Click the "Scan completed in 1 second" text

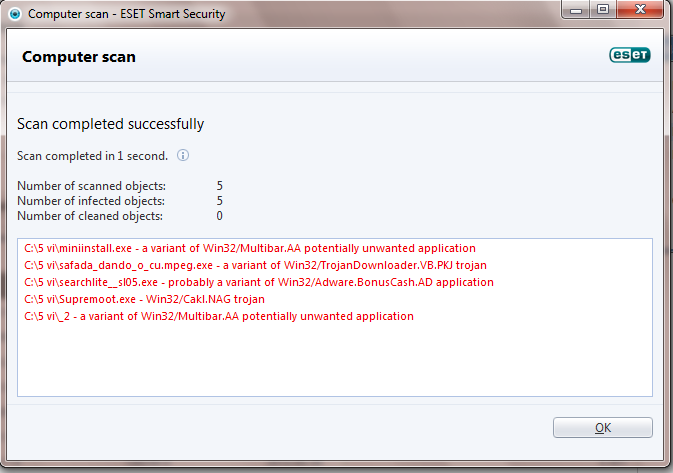pos(93,156)
